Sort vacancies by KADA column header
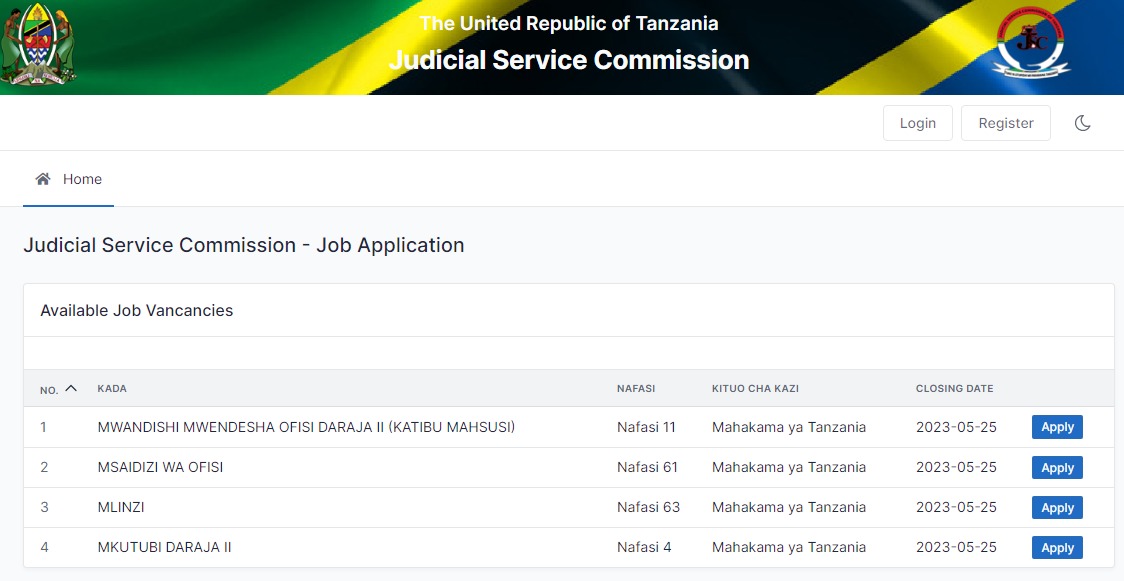1124x581 pixels. 112,388
